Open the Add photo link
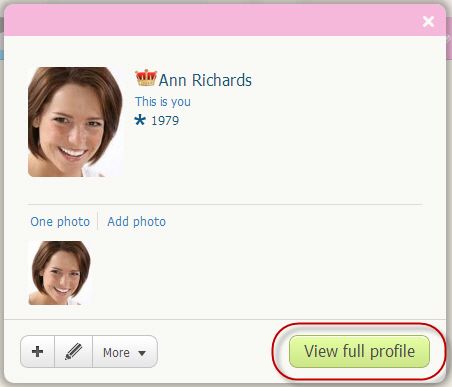The height and width of the screenshot is (387, 452). (136, 221)
